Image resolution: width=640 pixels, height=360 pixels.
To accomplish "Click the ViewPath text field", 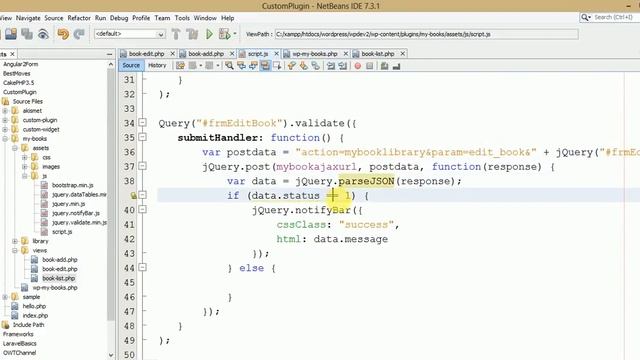I will (x=427, y=34).
